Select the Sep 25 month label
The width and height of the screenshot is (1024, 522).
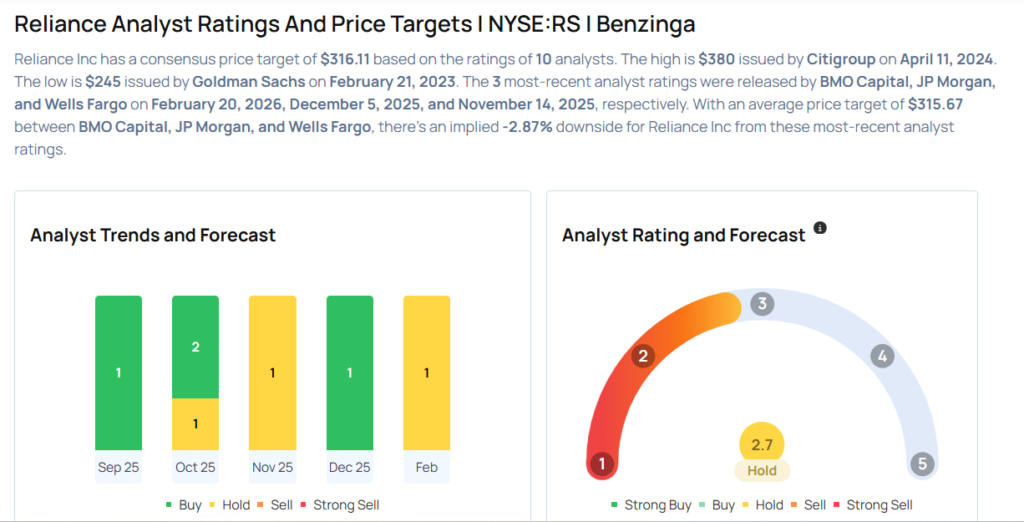click(118, 467)
